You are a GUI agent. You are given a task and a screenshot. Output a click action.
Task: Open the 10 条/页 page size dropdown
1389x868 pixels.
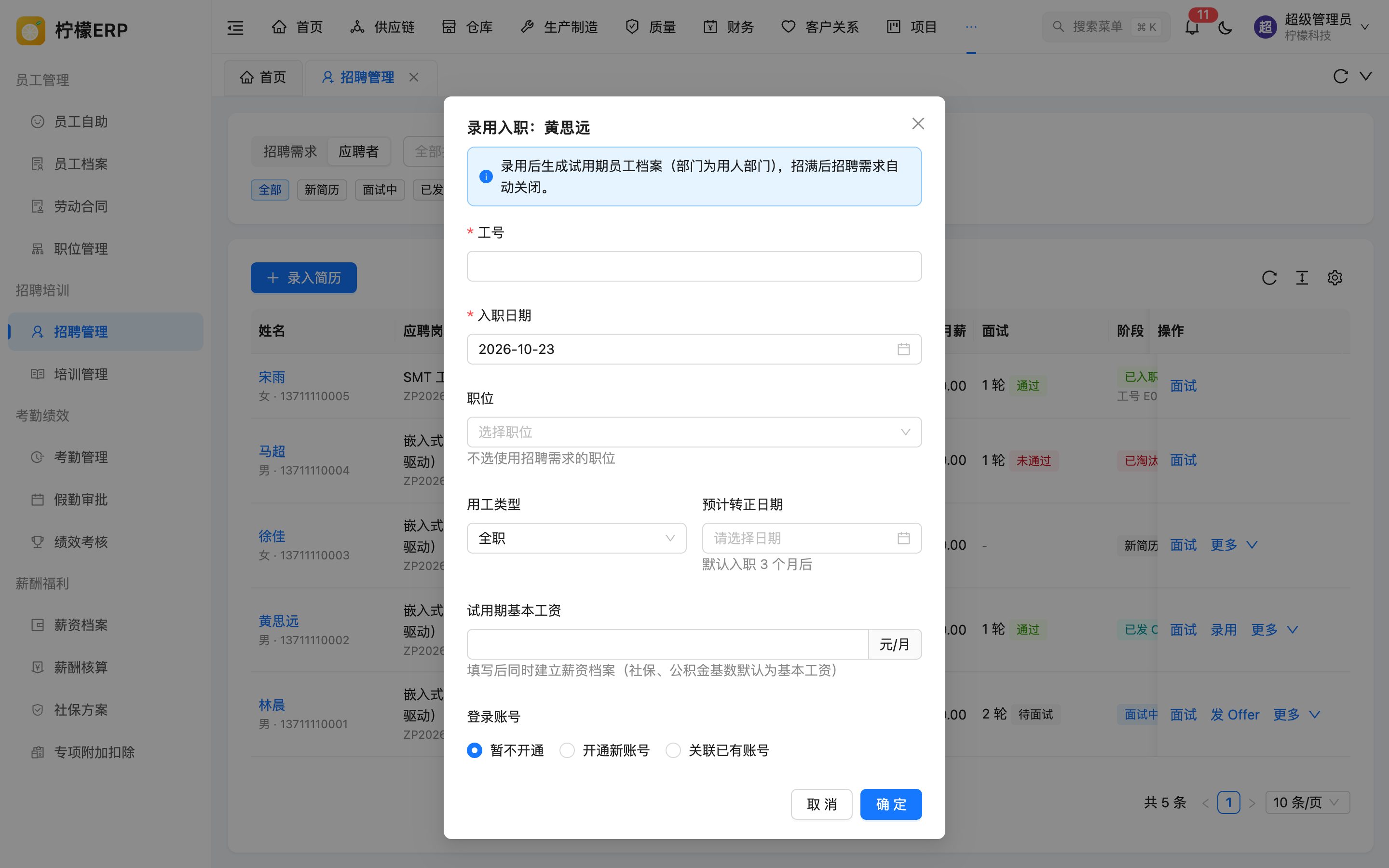click(x=1307, y=802)
